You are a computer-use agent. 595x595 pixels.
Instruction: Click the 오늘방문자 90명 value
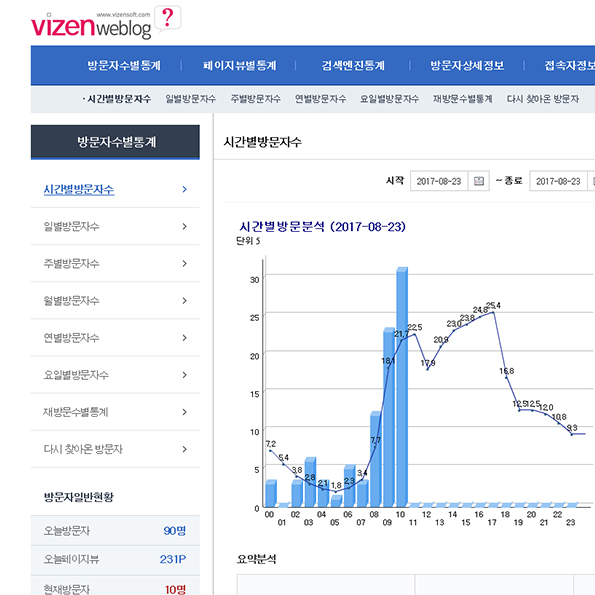175,530
